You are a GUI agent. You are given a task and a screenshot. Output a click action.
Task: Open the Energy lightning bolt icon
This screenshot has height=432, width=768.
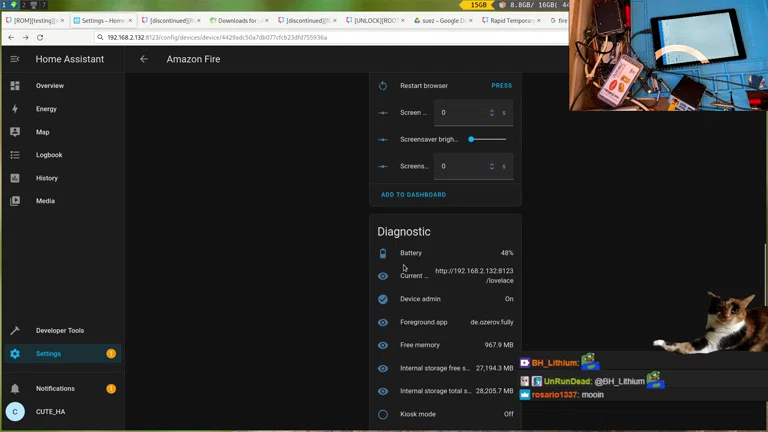[x=15, y=109]
